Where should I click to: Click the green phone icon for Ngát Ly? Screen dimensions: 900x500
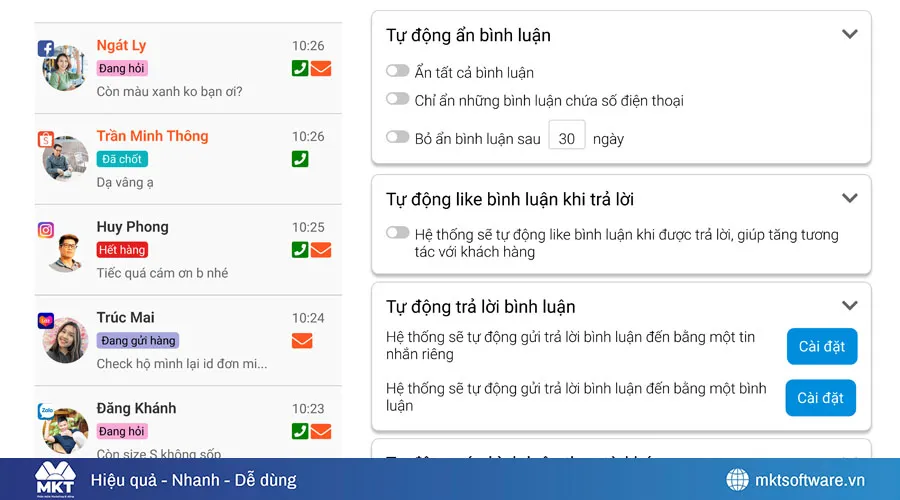click(300, 68)
